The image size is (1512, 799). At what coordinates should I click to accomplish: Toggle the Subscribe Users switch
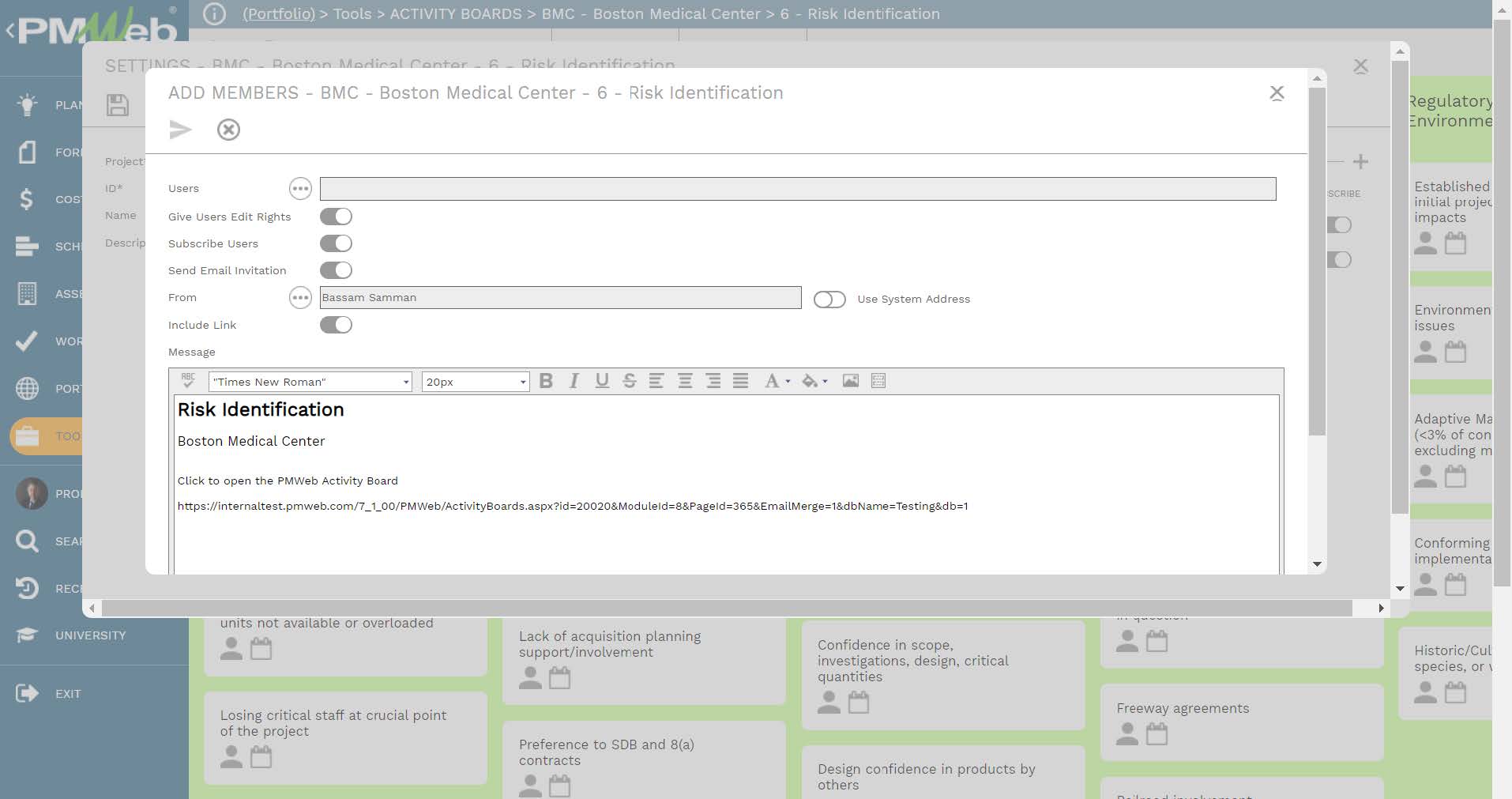point(336,243)
